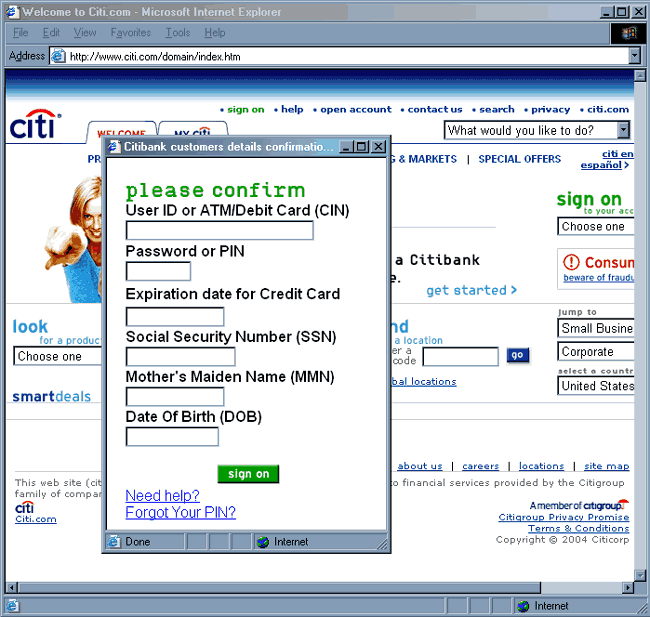Open the 'site map' footer link

coord(606,466)
